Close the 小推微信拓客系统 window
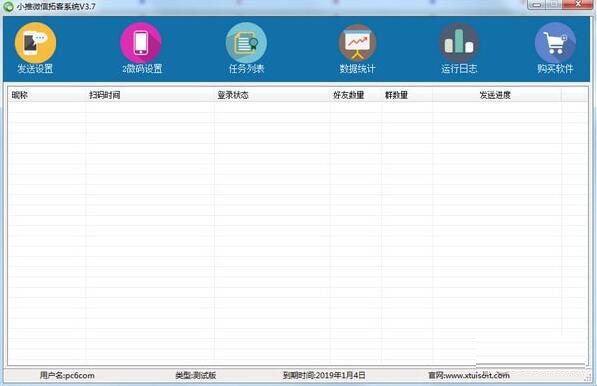 pos(578,5)
